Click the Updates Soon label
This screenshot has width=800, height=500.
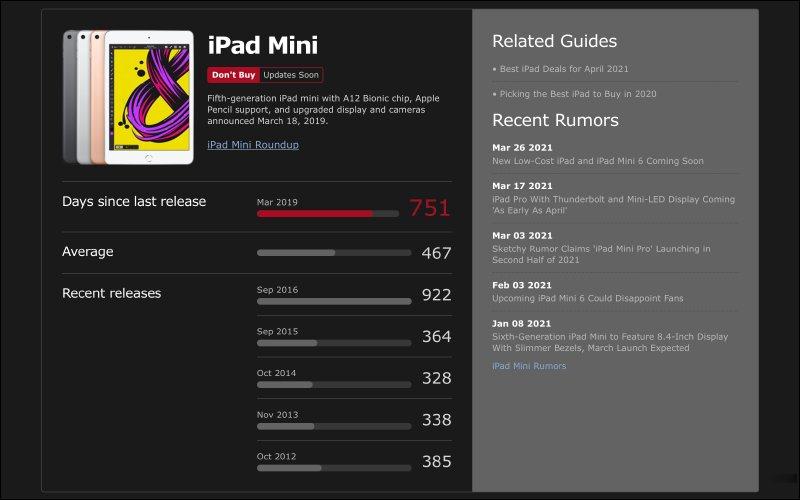[291, 75]
